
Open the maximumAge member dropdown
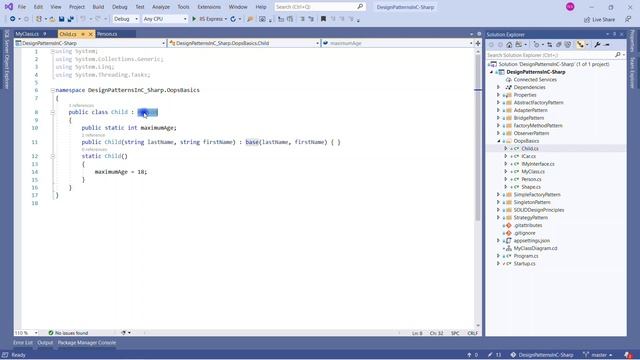coord(398,43)
